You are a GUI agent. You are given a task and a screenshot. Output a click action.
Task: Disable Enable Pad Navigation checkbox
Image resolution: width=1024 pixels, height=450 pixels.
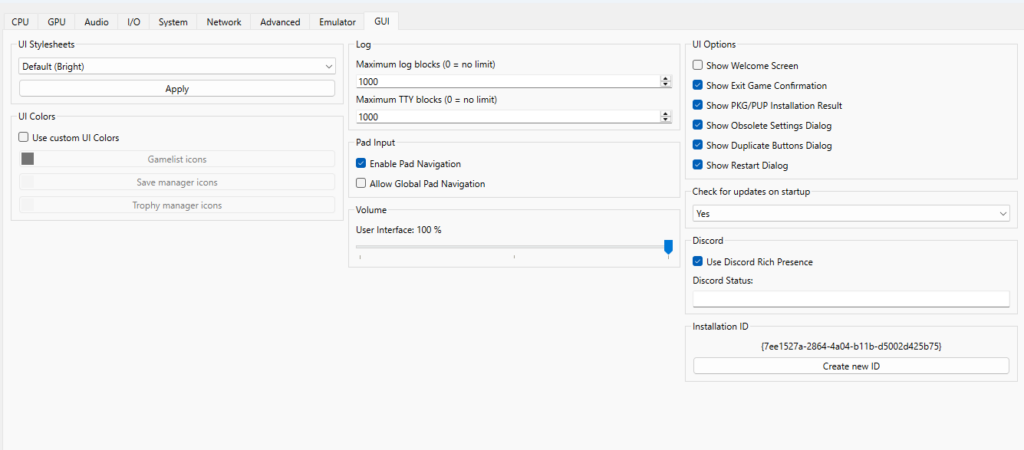pyautogui.click(x=361, y=164)
